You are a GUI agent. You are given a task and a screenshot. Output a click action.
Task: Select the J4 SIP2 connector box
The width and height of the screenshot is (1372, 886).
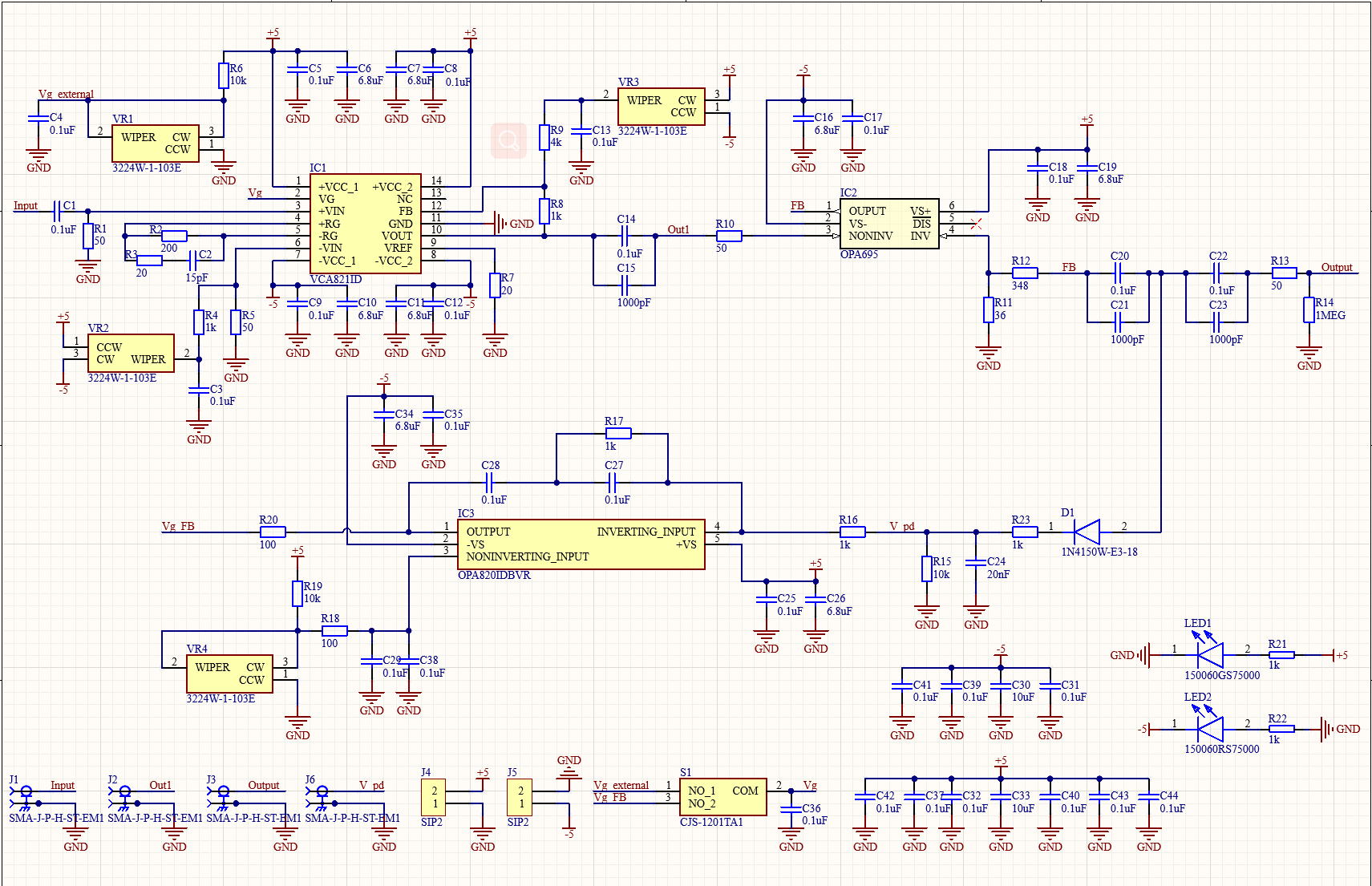[434, 797]
